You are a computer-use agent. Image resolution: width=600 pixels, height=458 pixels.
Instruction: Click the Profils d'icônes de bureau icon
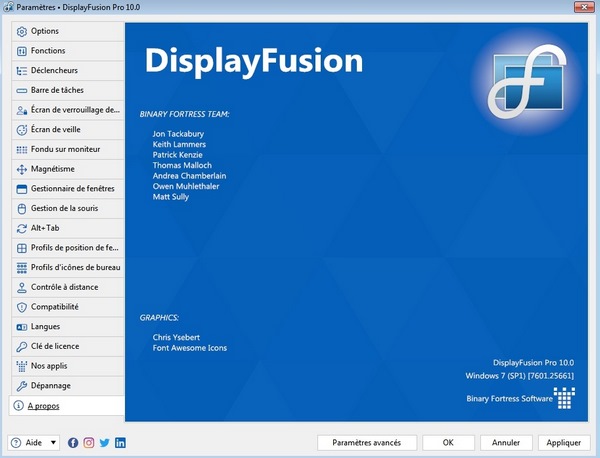[22, 268]
